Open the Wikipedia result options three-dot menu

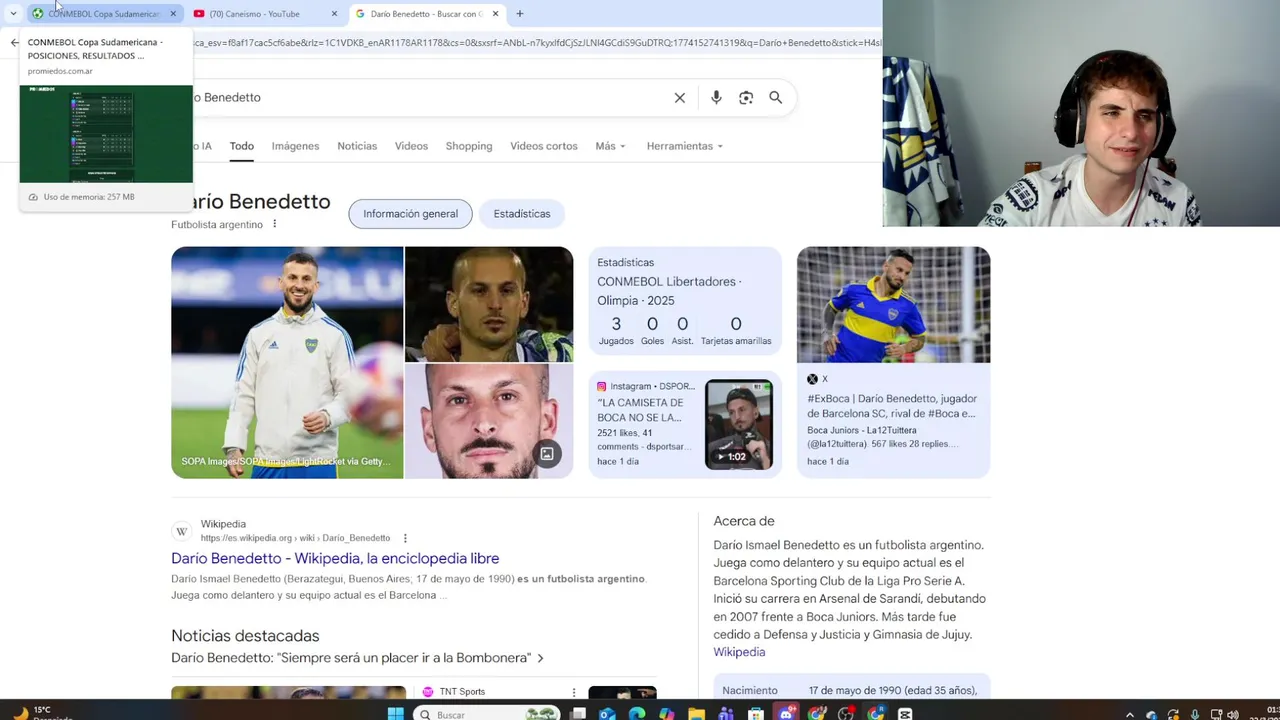[x=405, y=538]
